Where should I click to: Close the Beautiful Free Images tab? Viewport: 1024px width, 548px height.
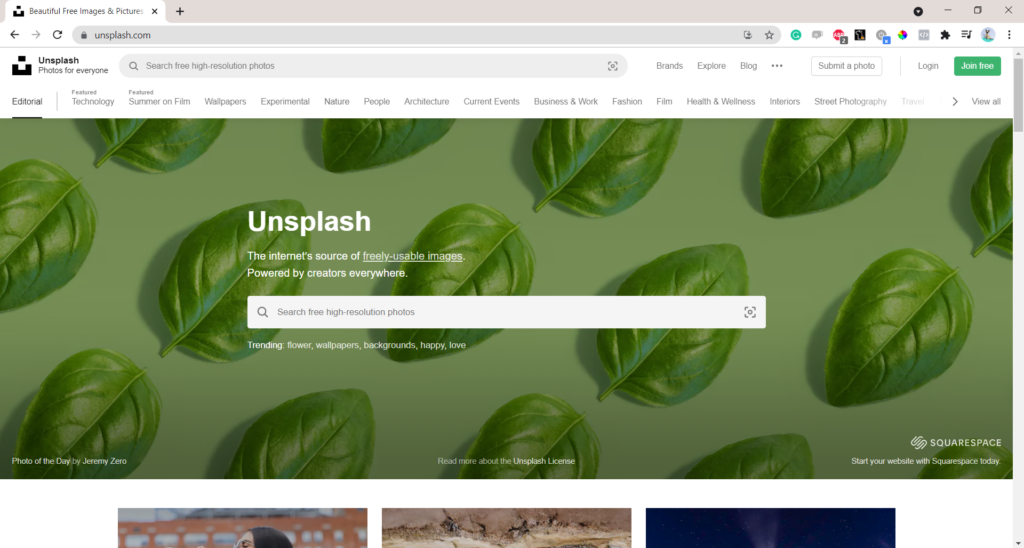[155, 11]
